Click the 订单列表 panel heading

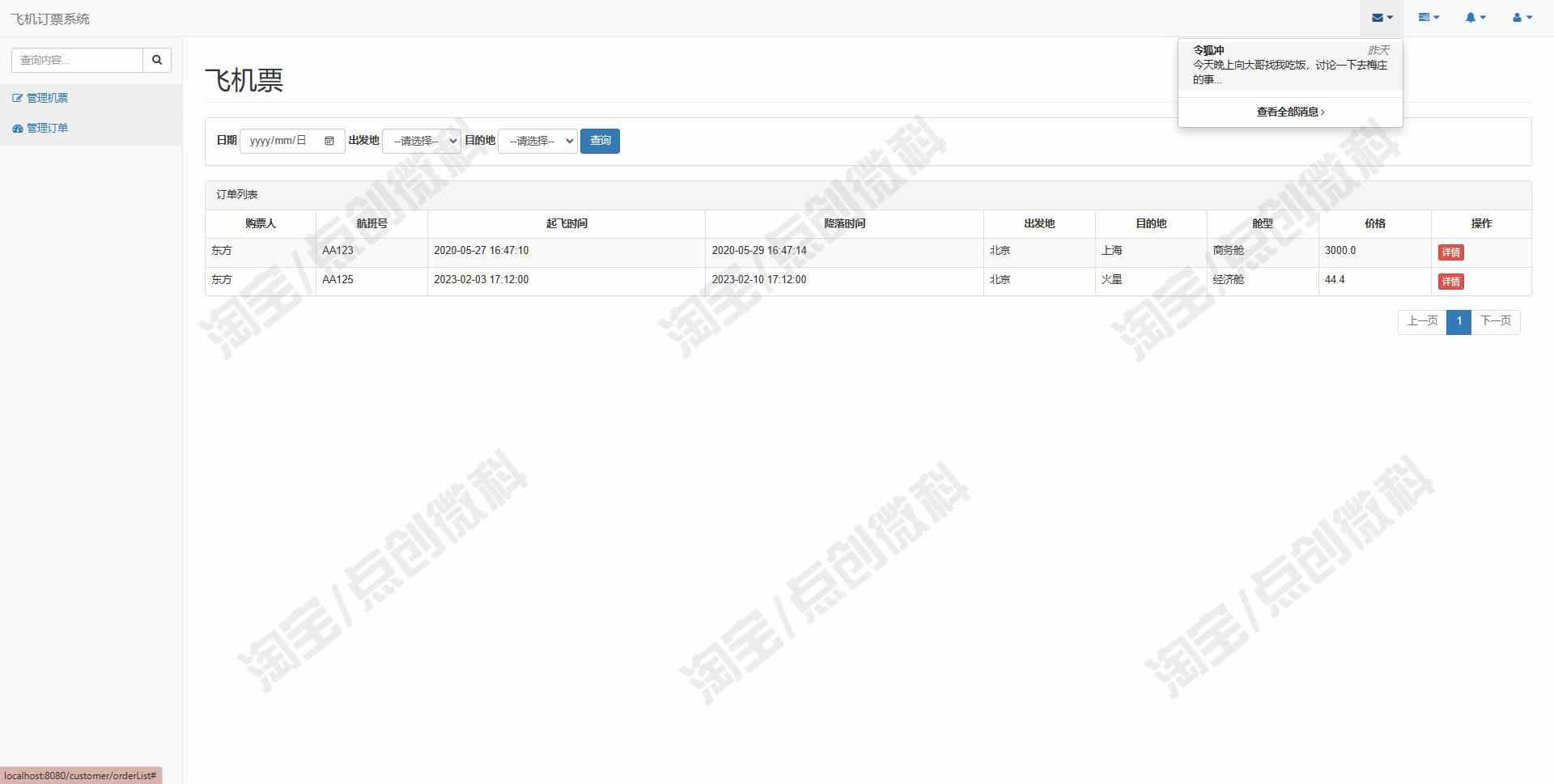click(x=868, y=195)
